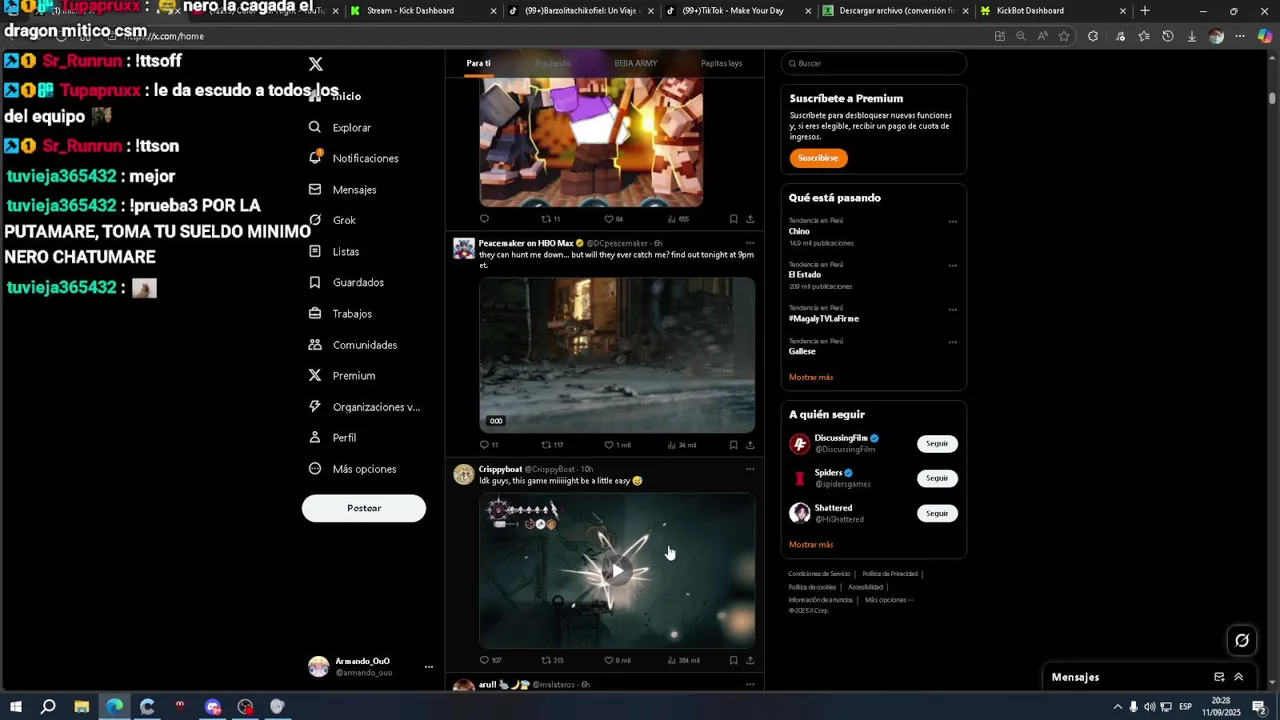View stats of Peacemaker post (34 mil)
The image size is (1280, 720).
point(682,445)
